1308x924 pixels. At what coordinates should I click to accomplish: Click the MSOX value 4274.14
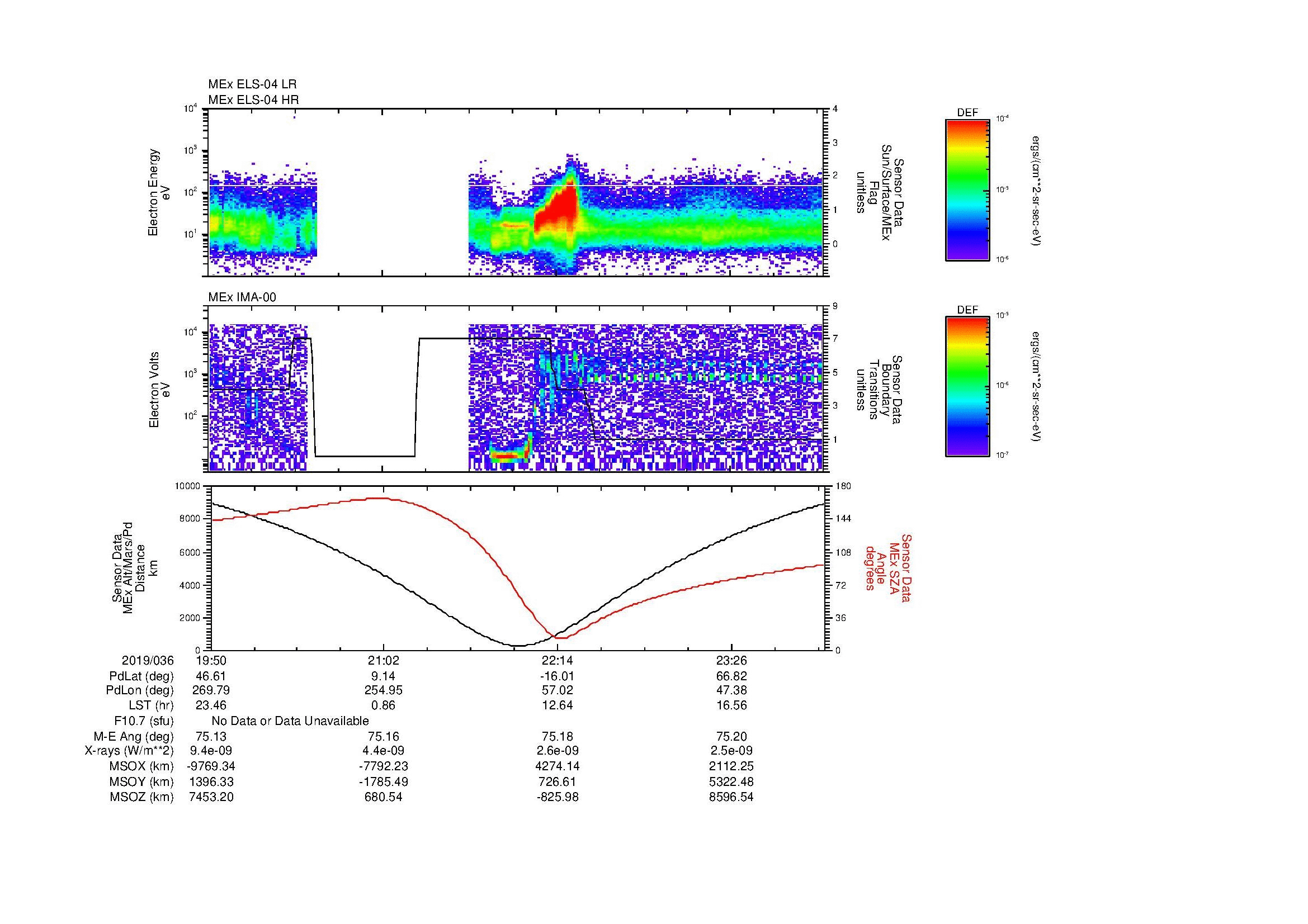click(557, 766)
